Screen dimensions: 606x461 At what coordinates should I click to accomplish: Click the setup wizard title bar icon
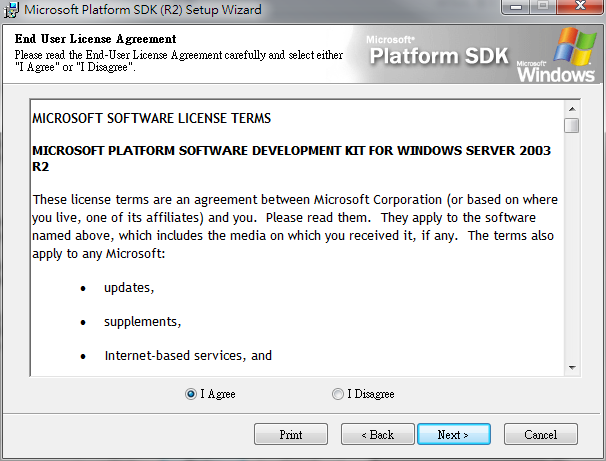click(11, 10)
